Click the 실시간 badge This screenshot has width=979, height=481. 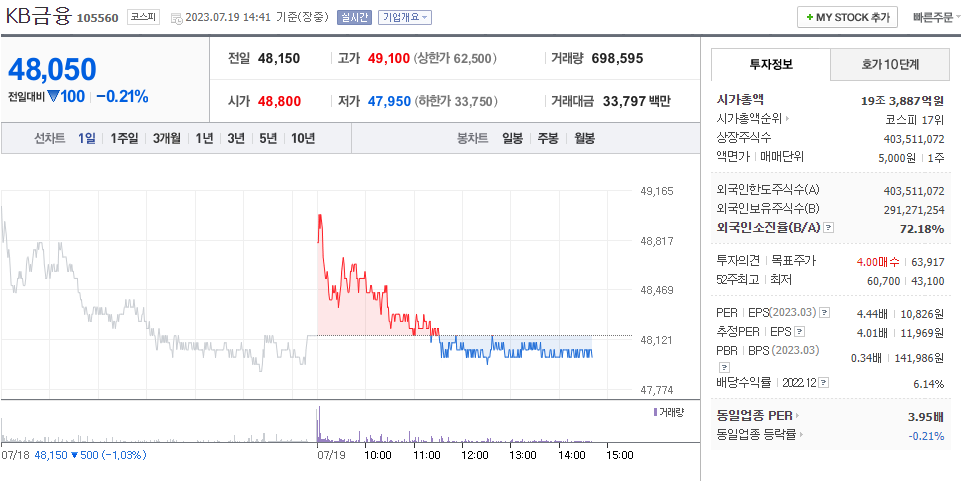(x=355, y=17)
